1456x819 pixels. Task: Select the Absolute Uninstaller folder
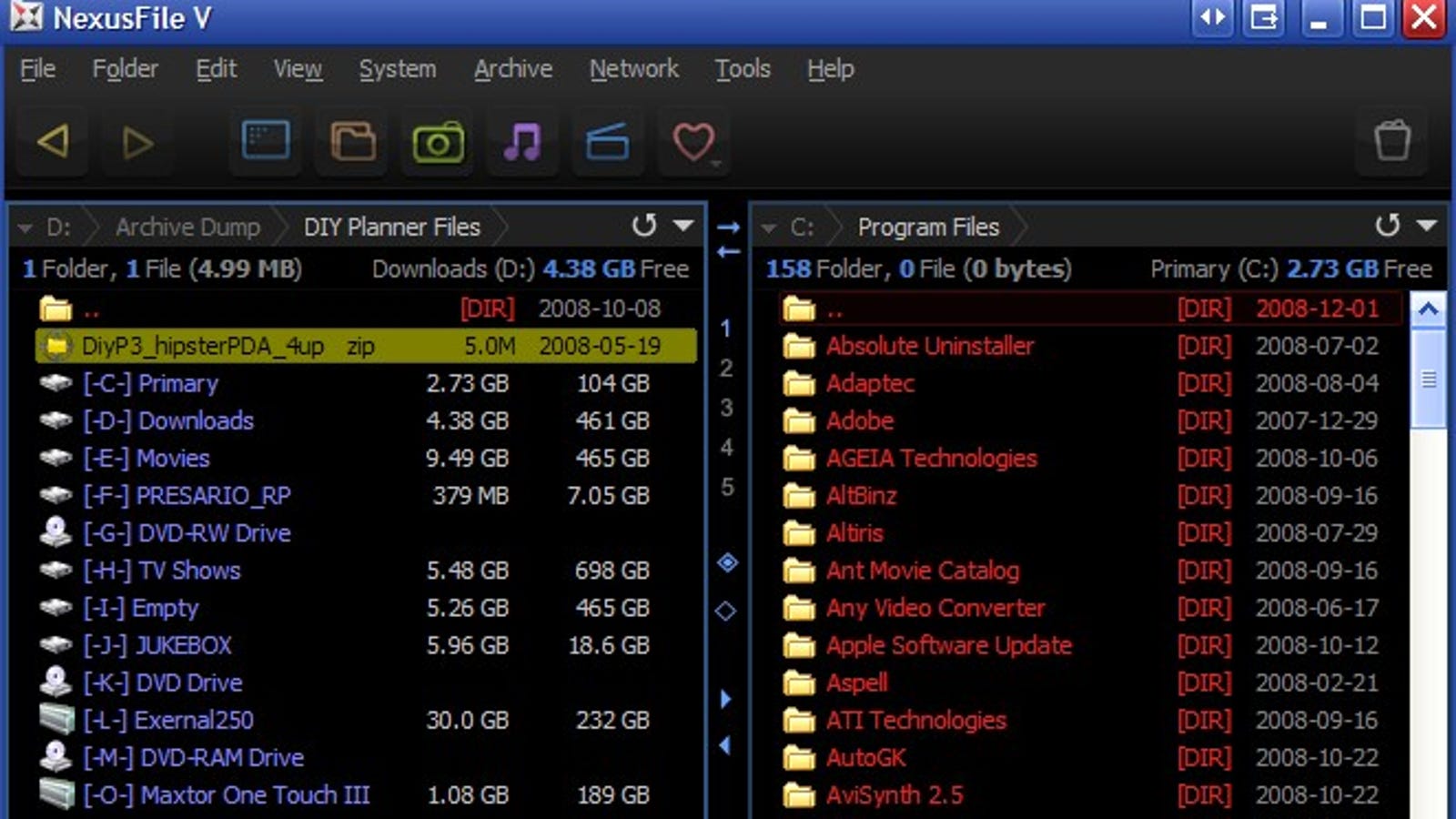pyautogui.click(x=1090, y=346)
